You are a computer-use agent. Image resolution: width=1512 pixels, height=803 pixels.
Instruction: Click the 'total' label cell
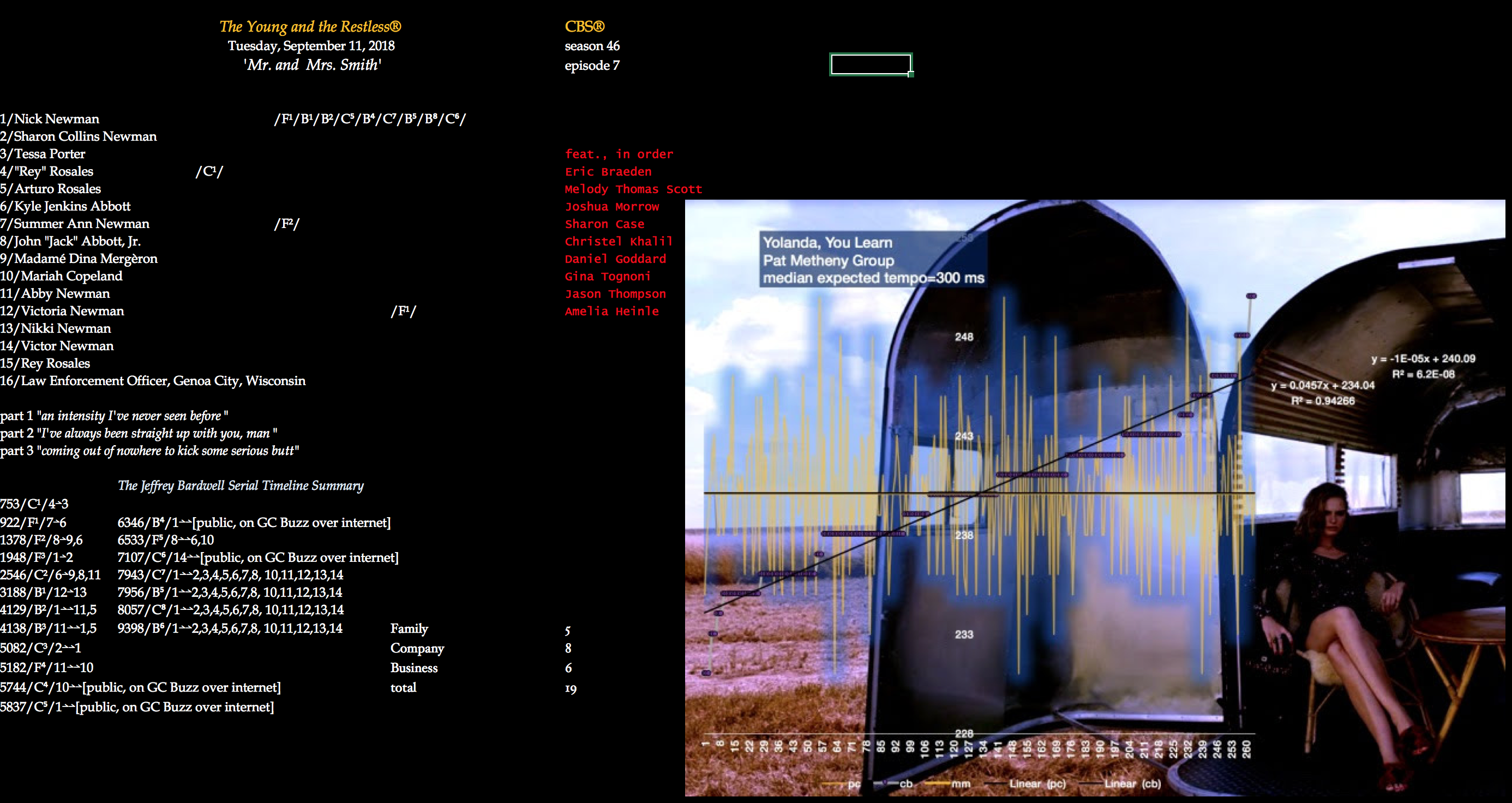[403, 687]
